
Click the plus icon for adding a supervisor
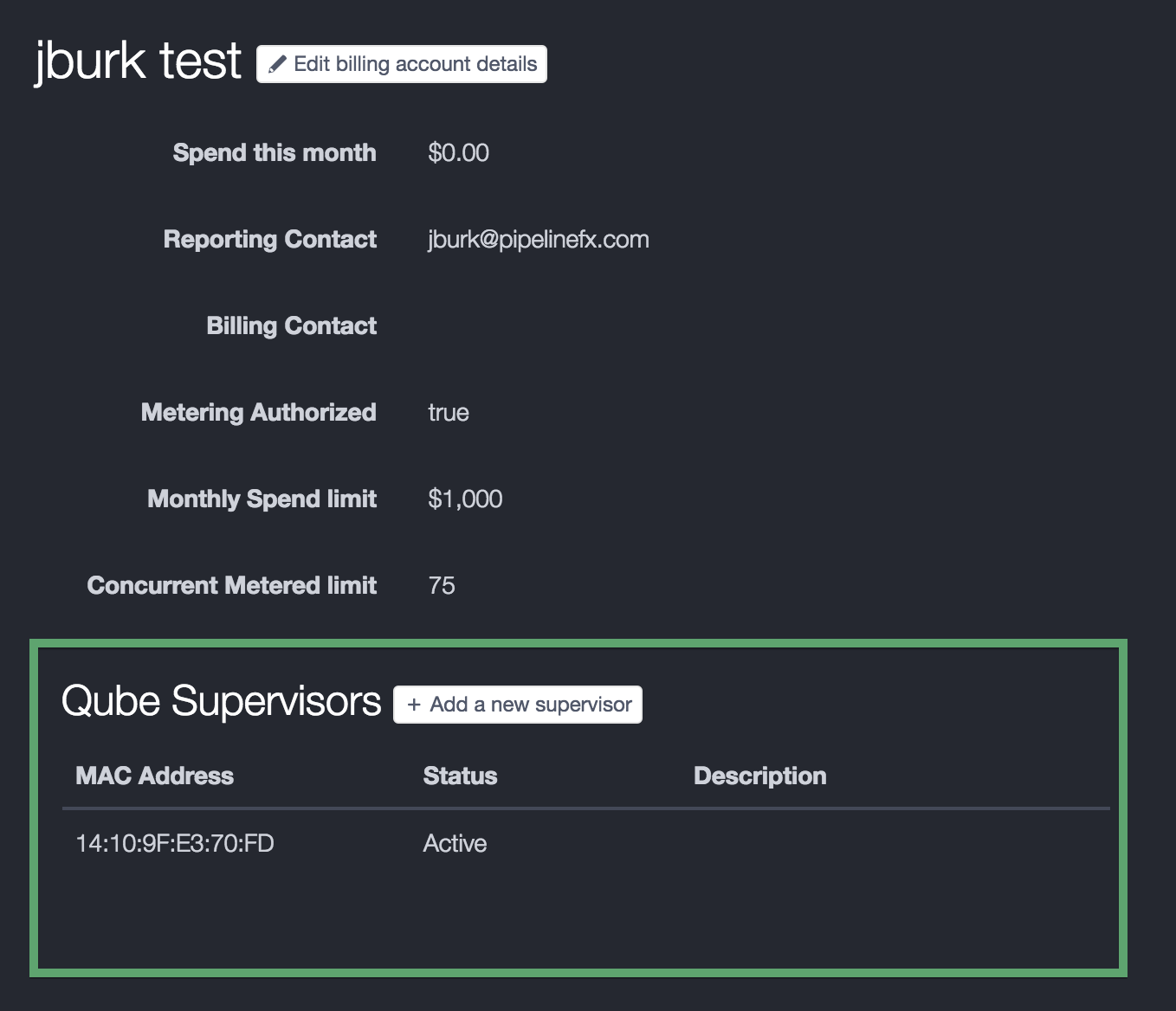[414, 705]
